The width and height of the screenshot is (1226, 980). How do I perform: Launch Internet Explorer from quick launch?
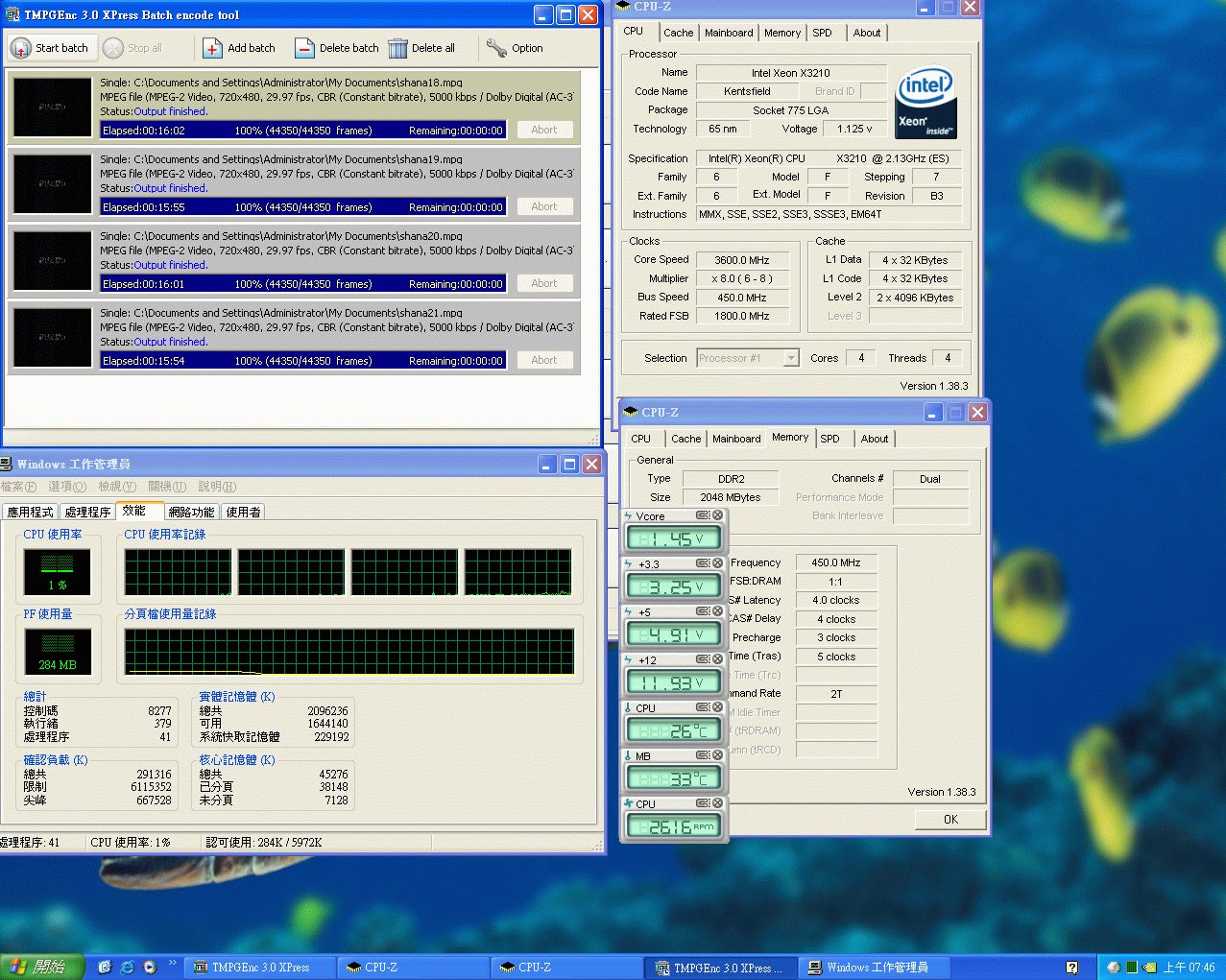[x=127, y=968]
